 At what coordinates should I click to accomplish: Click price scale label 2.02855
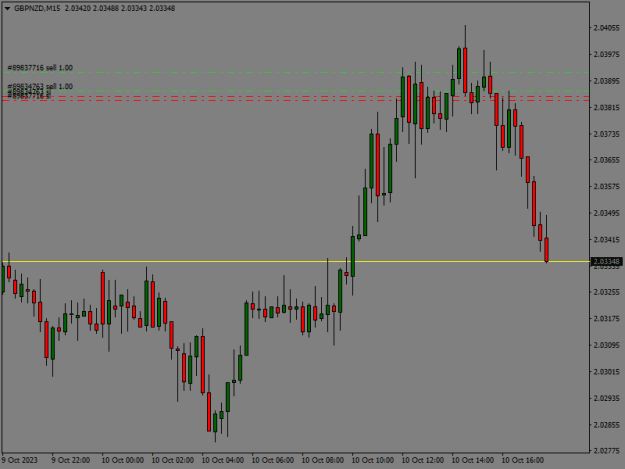coord(607,425)
